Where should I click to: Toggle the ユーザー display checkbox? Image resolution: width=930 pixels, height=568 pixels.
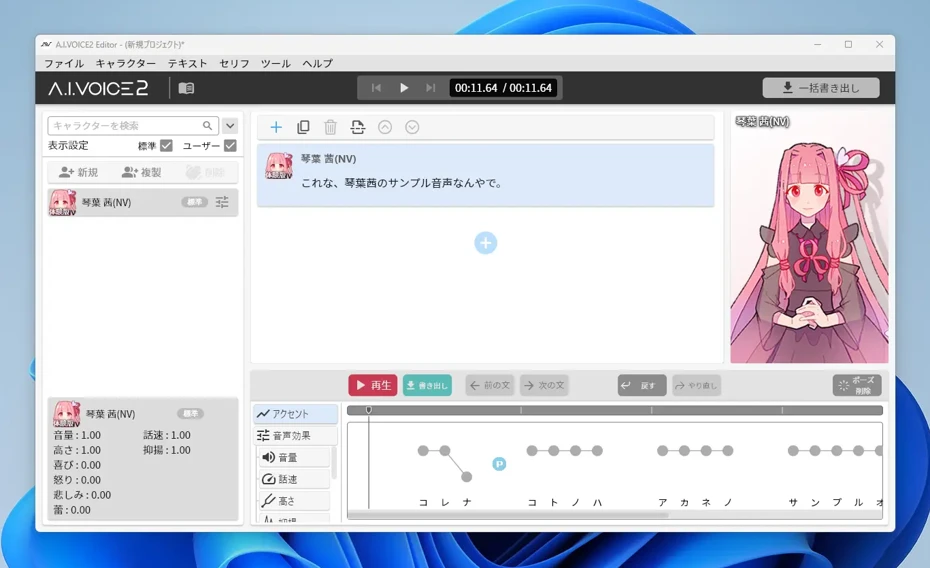230,145
